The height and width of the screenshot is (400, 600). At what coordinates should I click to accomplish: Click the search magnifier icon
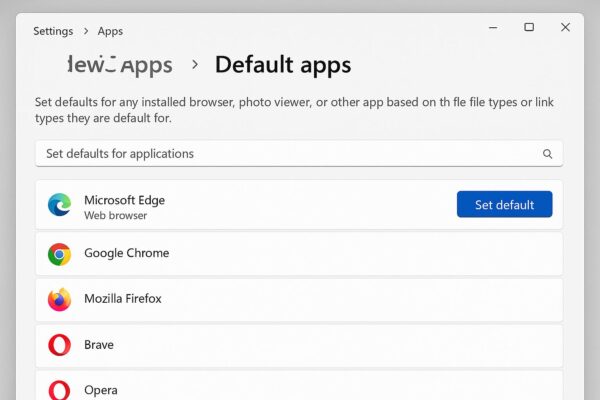coord(547,154)
